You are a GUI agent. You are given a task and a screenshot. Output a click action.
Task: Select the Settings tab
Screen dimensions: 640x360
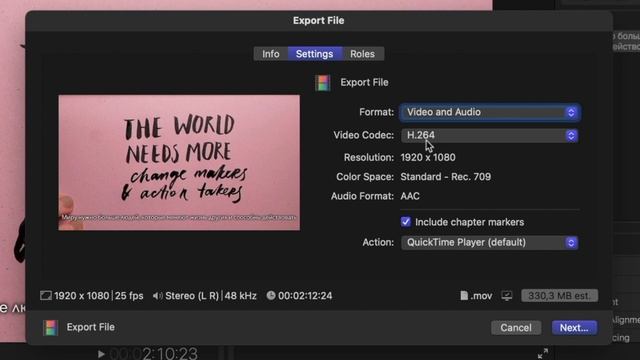click(314, 54)
